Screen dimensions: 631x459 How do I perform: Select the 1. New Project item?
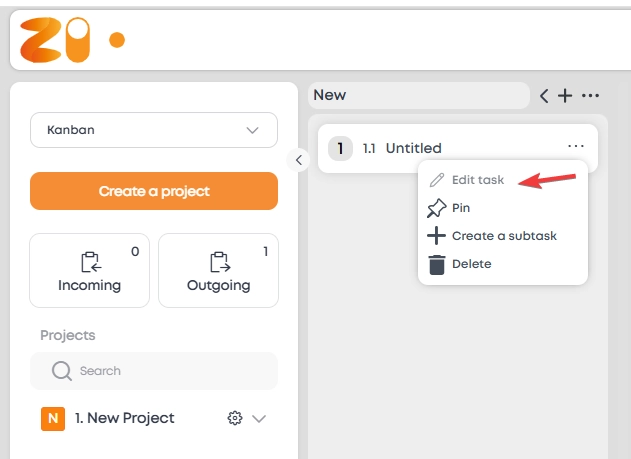pyautogui.click(x=124, y=418)
